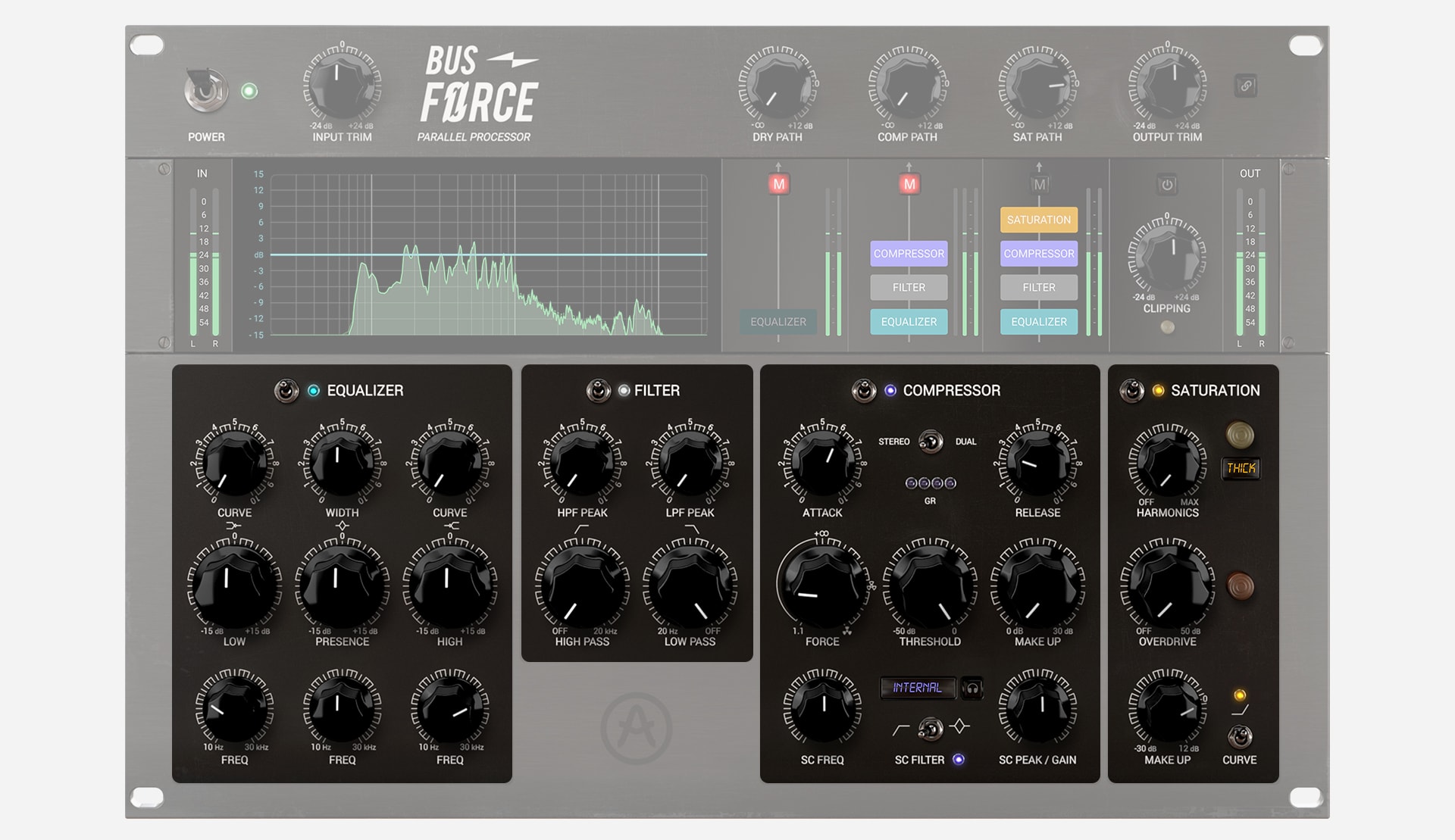Click the GR gain reduction LED meter
The image size is (1455, 840).
pyautogui.click(x=931, y=483)
